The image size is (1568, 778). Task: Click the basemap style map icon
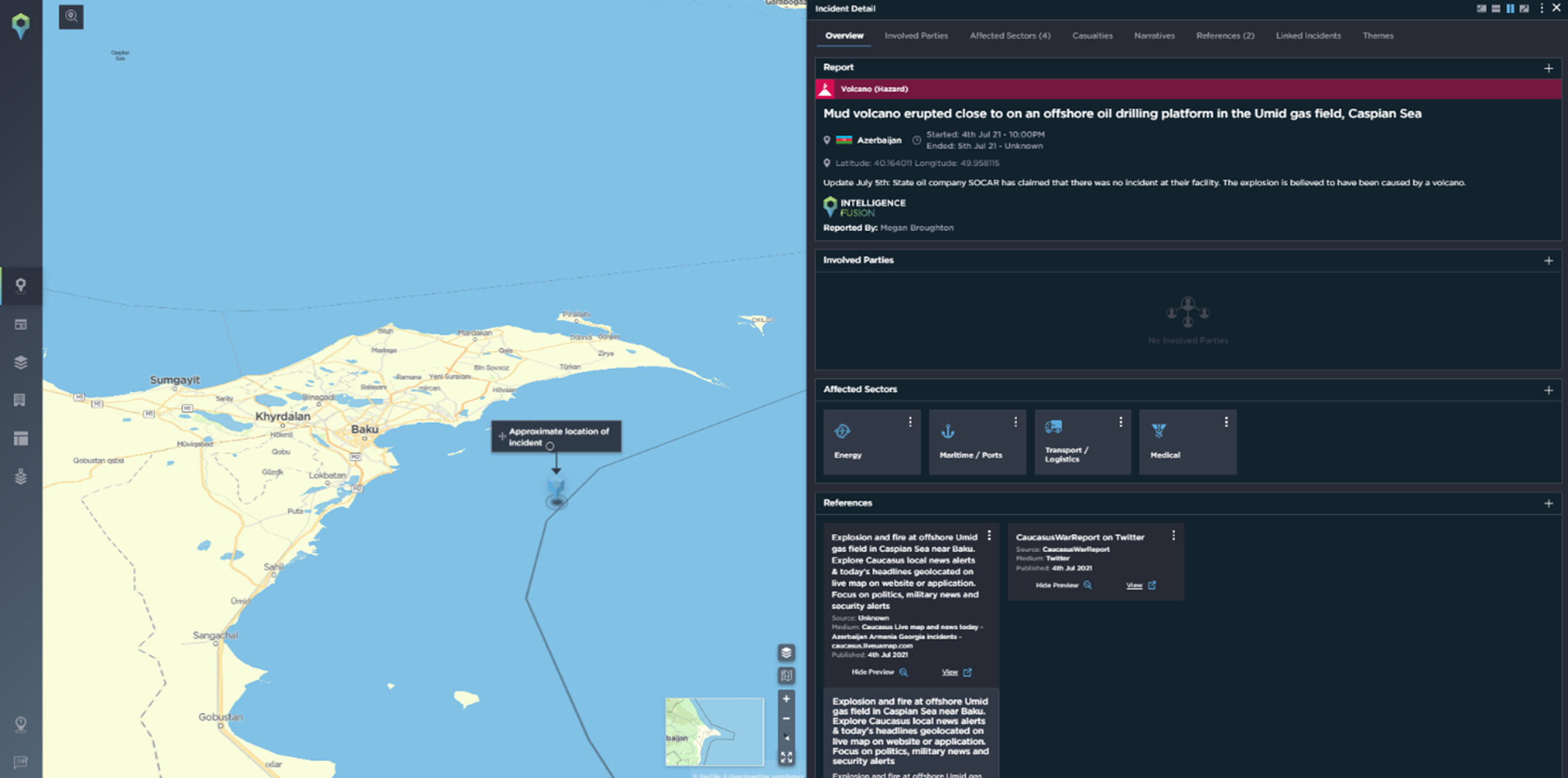[787, 676]
